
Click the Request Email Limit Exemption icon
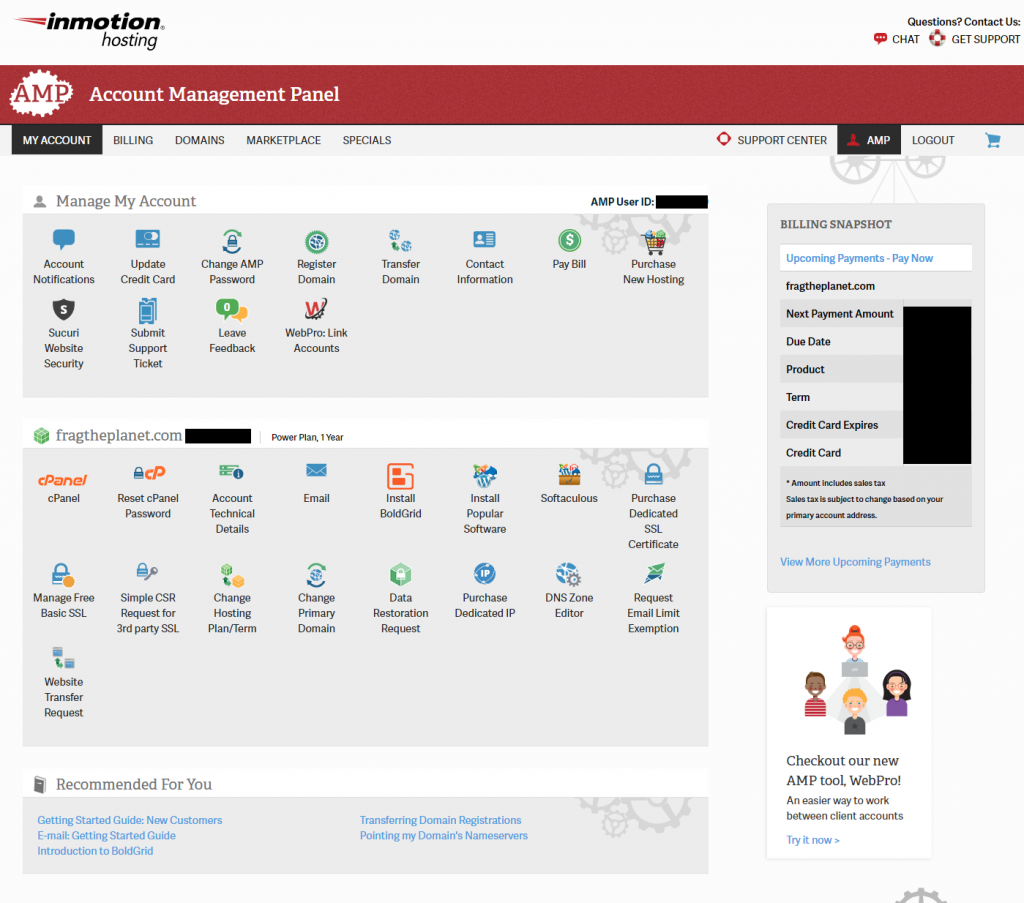click(654, 573)
